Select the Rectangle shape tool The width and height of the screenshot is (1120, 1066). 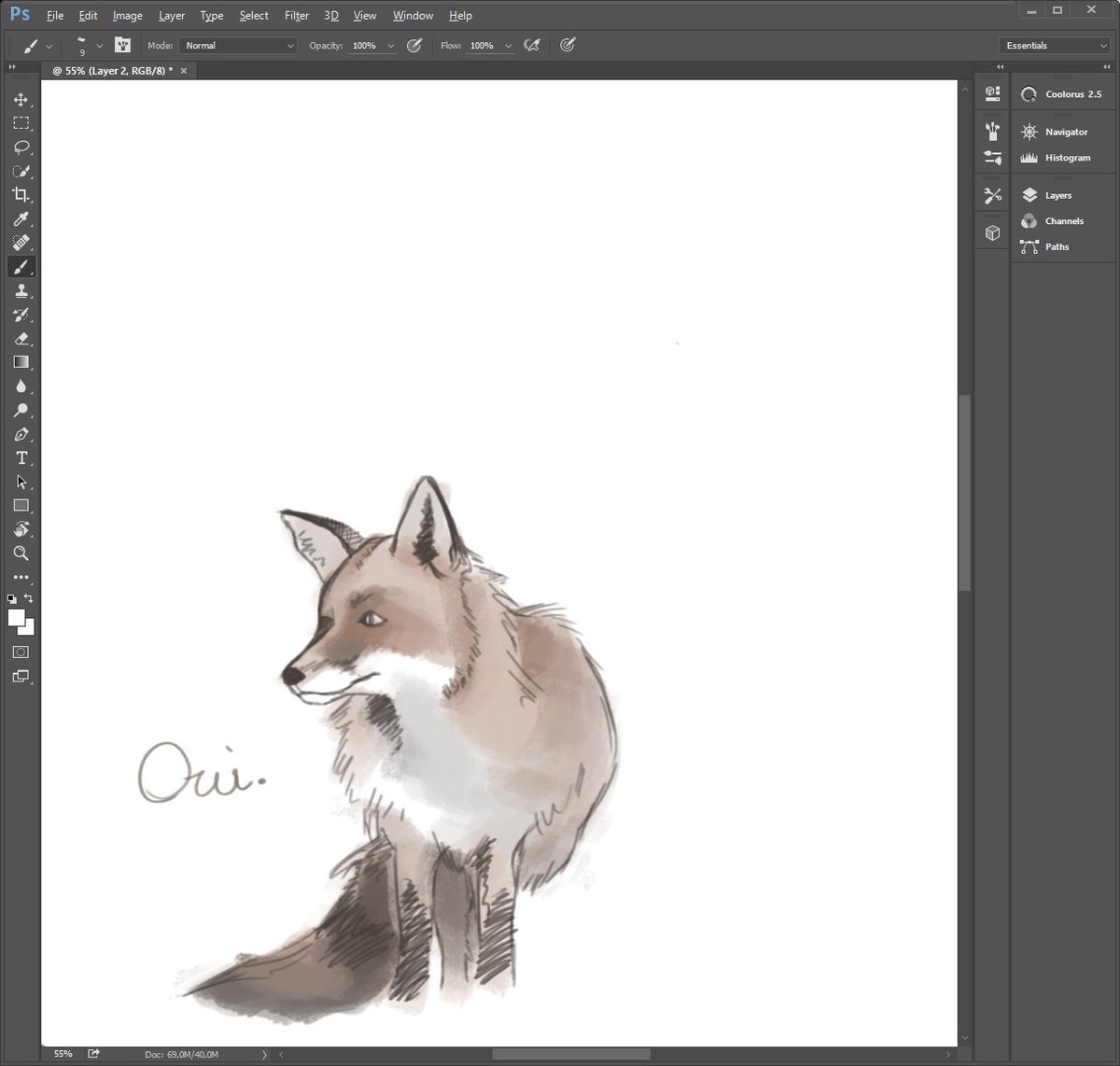click(21, 506)
